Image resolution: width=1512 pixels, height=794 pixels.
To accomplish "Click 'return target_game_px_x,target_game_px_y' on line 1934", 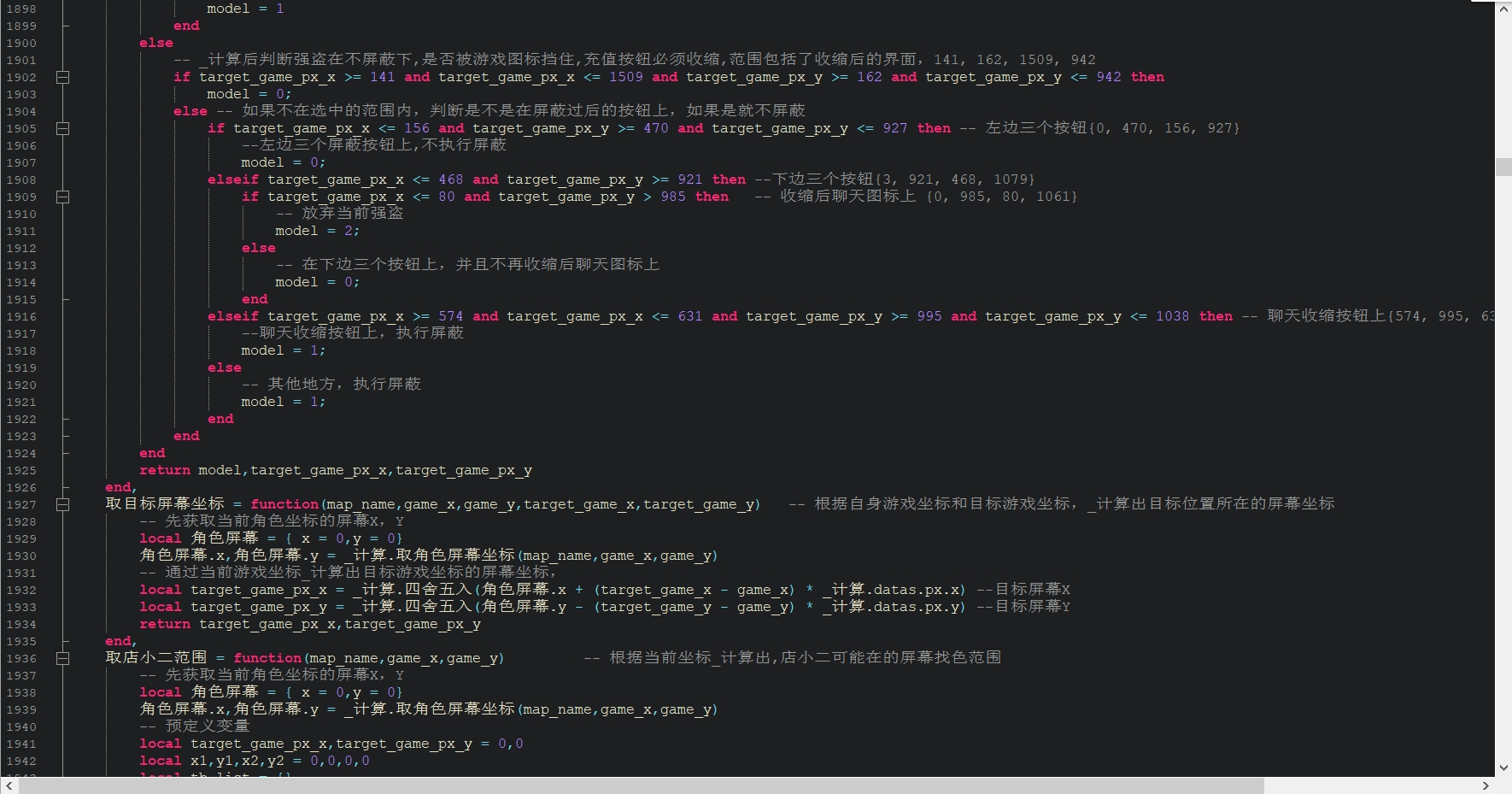I will 310,624.
